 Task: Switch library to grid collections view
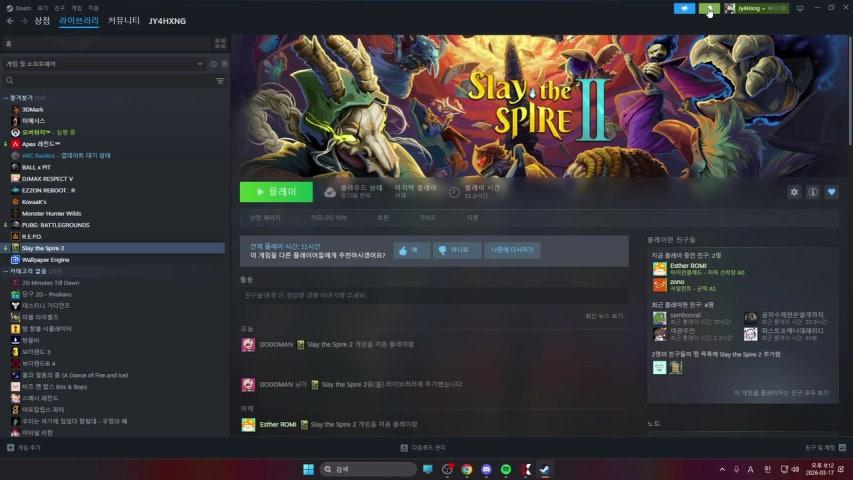point(220,44)
